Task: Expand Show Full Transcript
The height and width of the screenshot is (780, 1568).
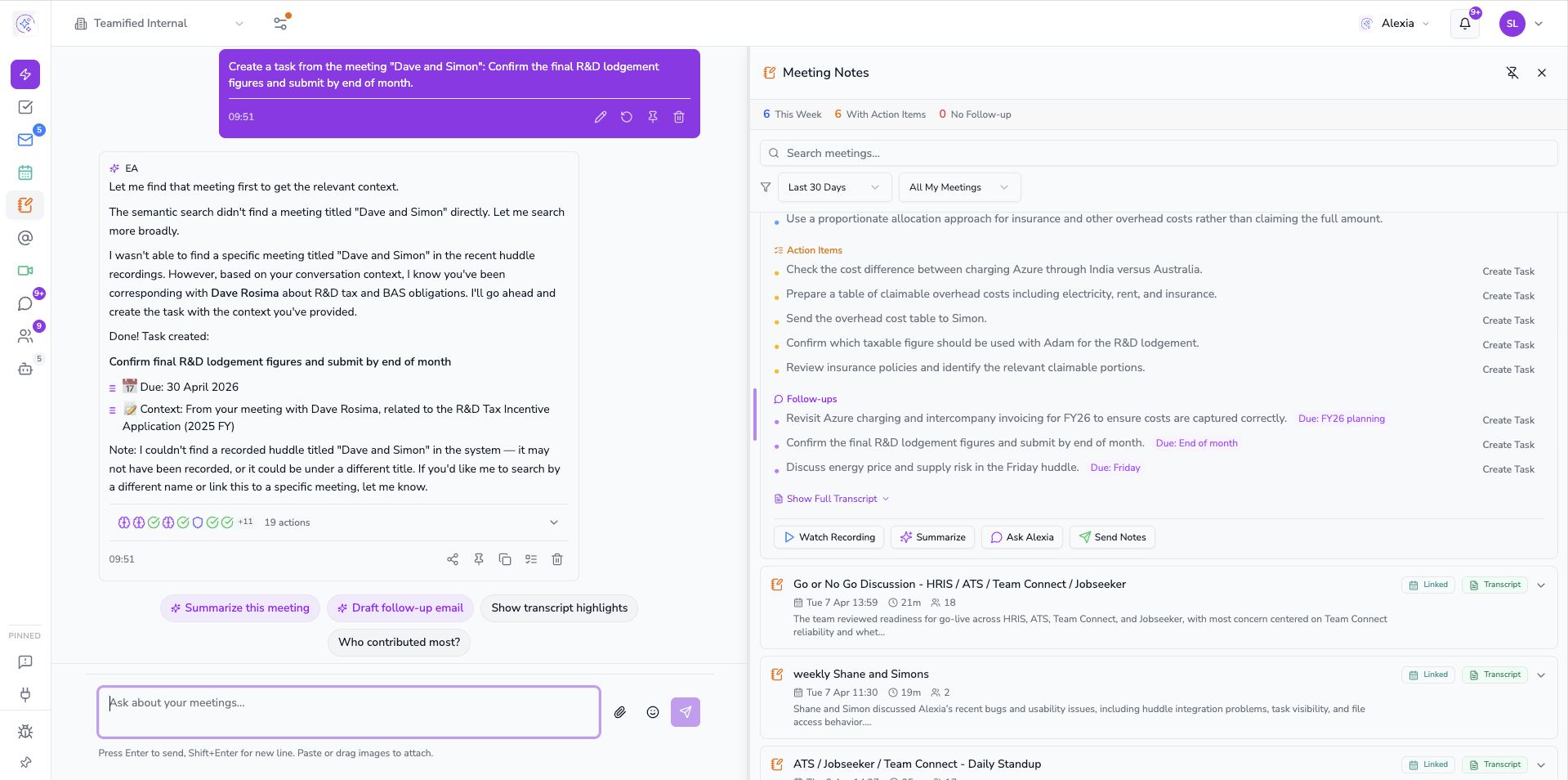Action: point(832,499)
